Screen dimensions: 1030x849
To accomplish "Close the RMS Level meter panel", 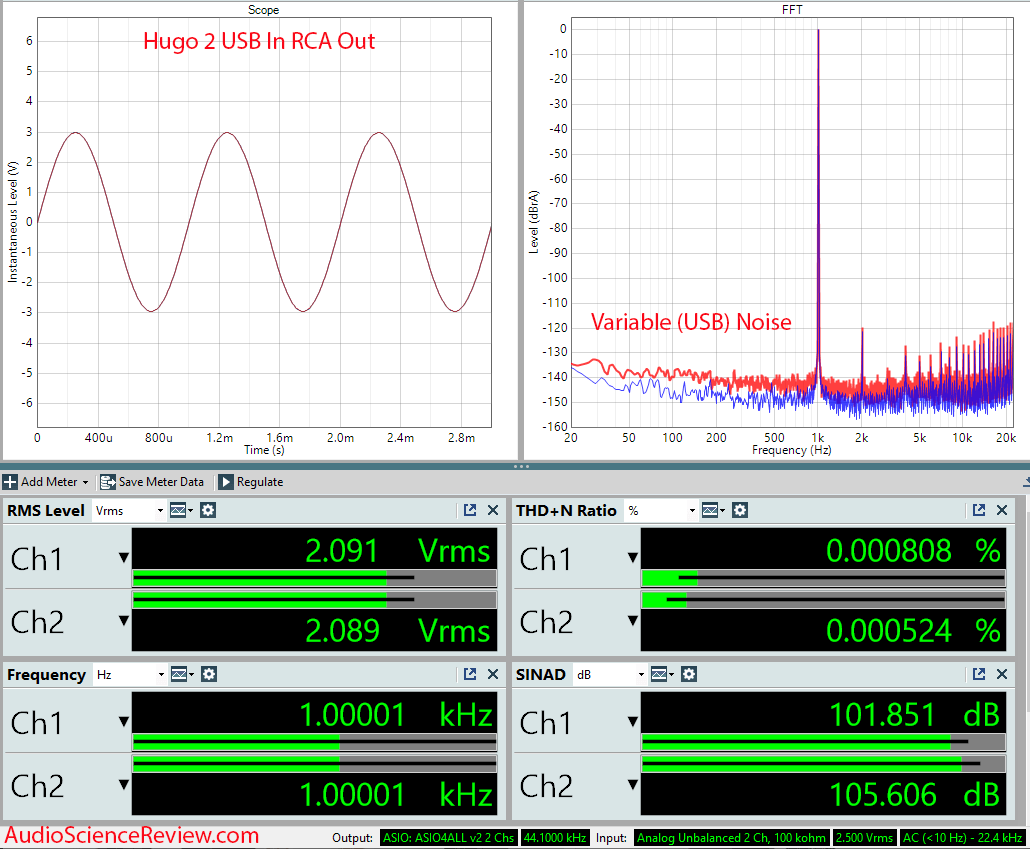I will click(493, 511).
